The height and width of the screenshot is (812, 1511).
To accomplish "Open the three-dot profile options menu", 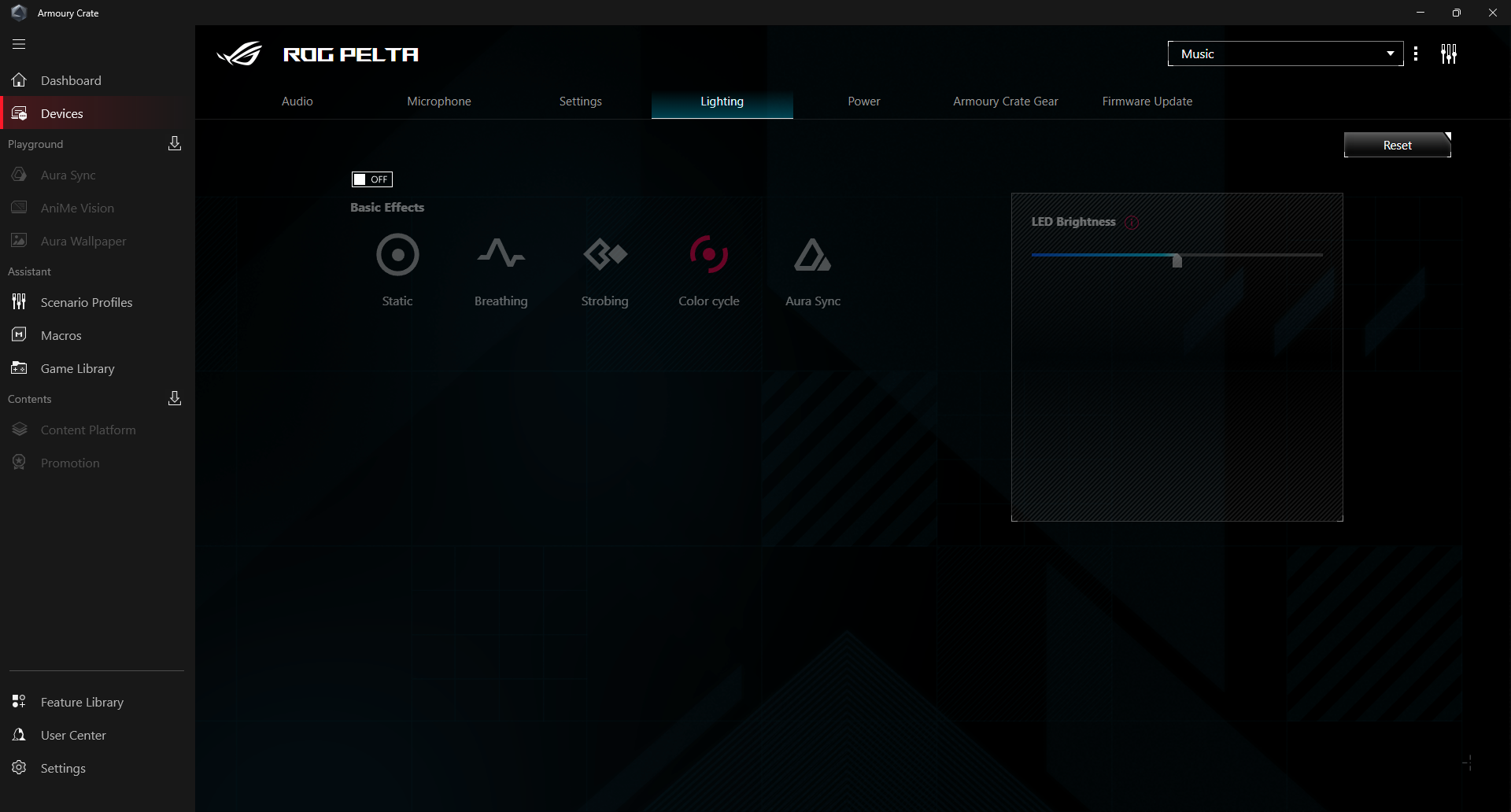I will 1416,54.
